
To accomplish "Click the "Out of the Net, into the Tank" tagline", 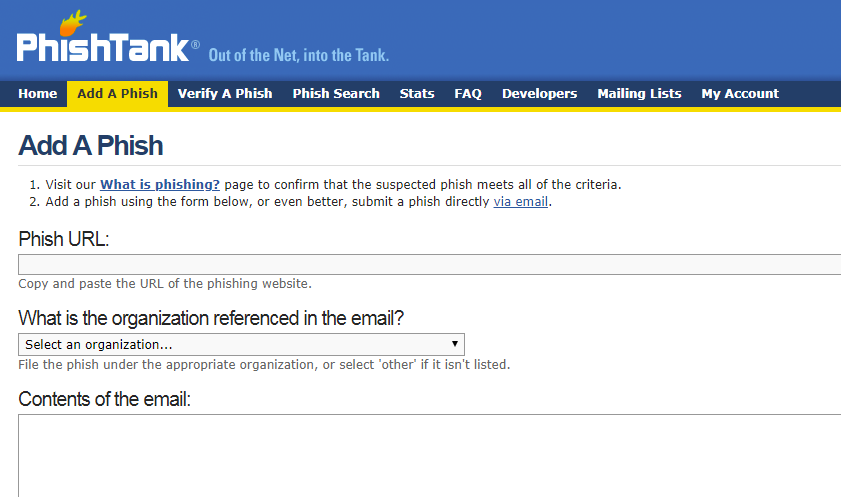I will [x=299, y=55].
